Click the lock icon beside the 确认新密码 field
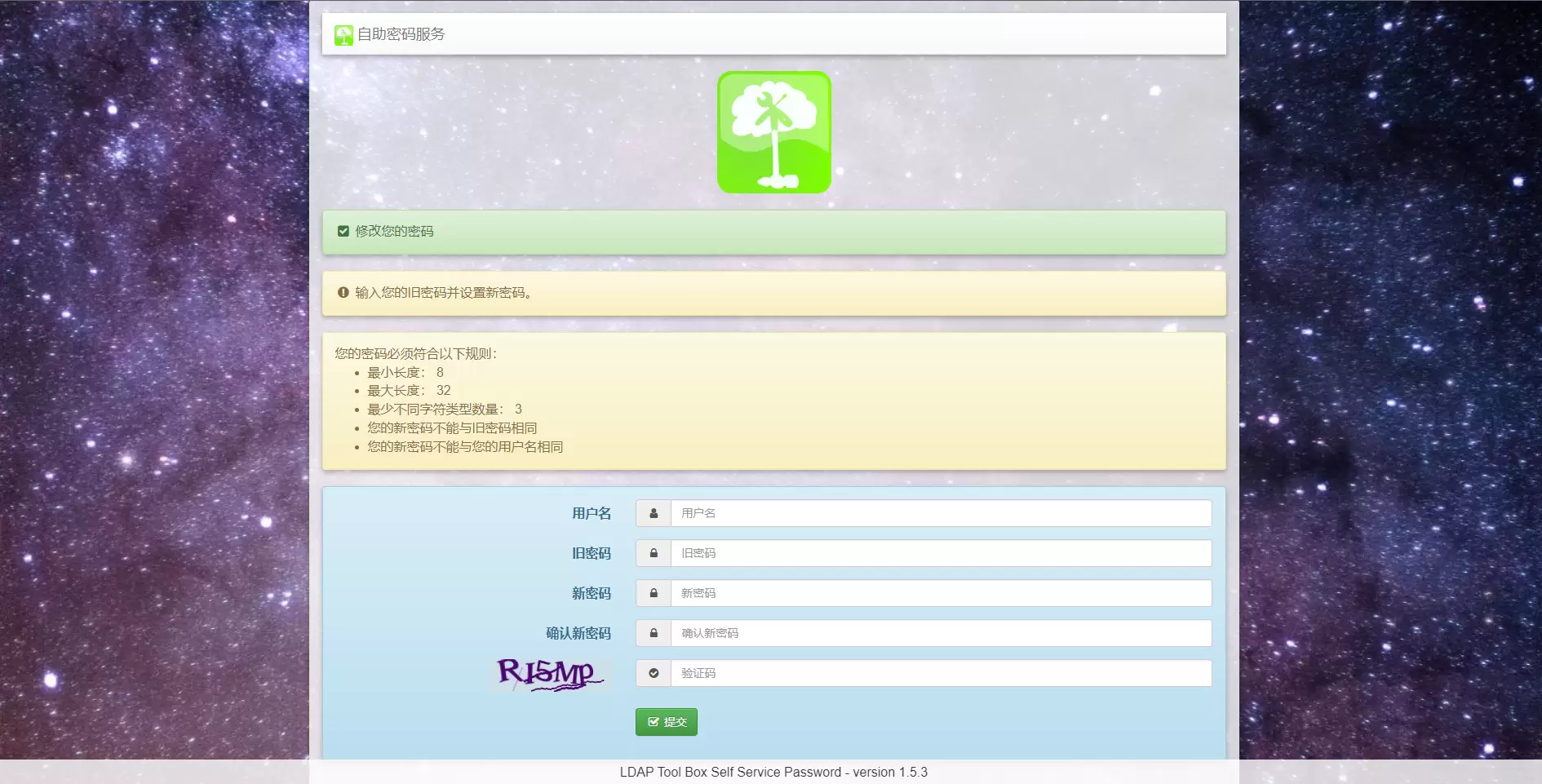This screenshot has width=1542, height=784. pyautogui.click(x=654, y=634)
